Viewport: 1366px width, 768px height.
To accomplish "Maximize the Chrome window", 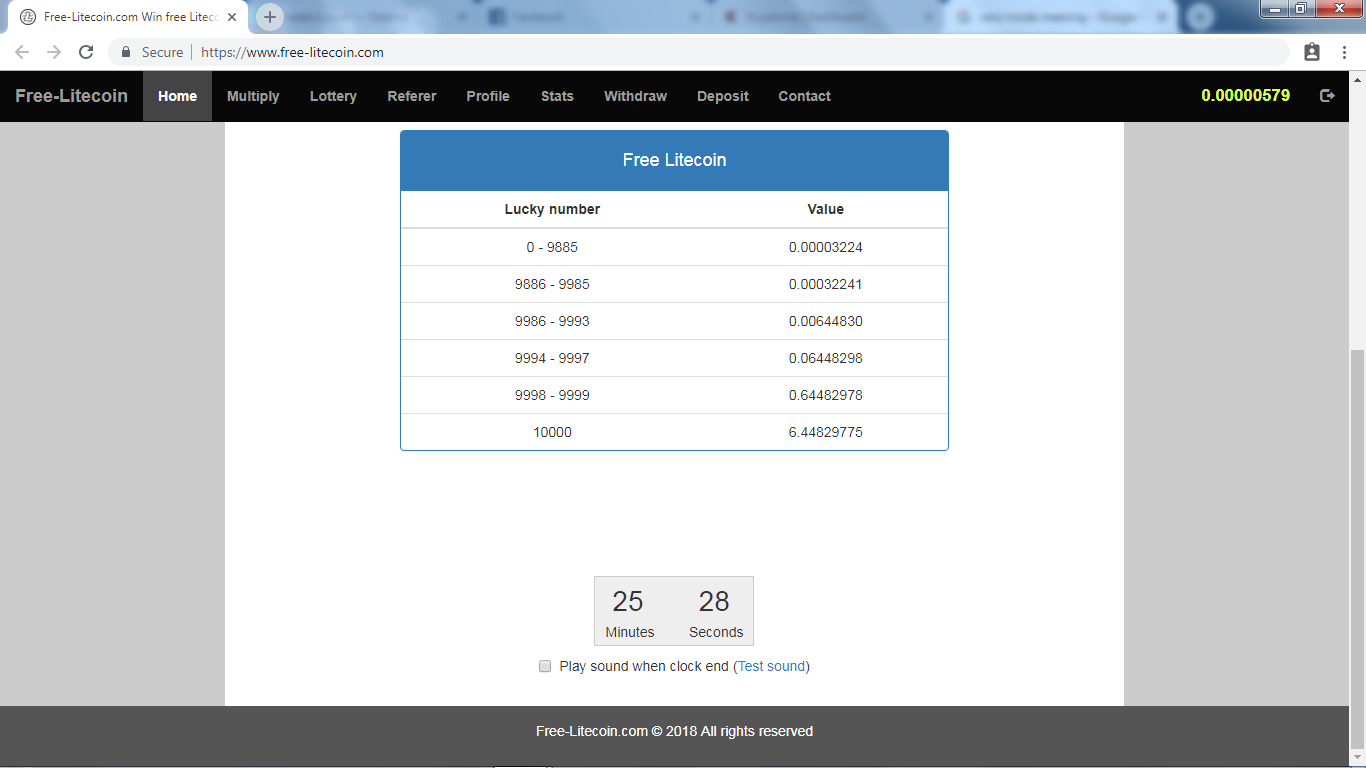I will pos(1301,9).
